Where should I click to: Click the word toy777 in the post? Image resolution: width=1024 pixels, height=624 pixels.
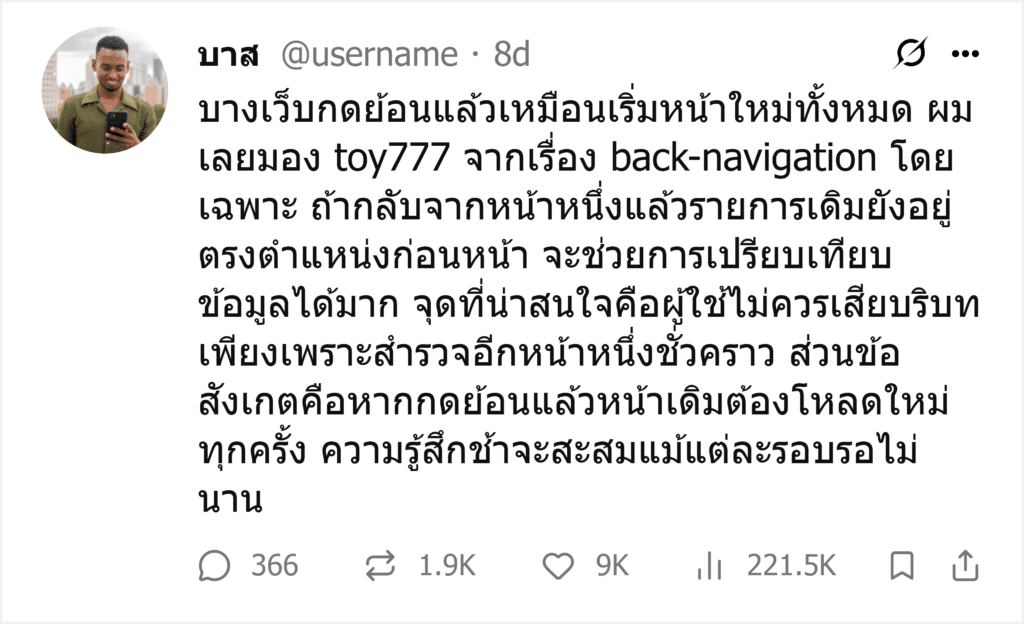coord(392,159)
